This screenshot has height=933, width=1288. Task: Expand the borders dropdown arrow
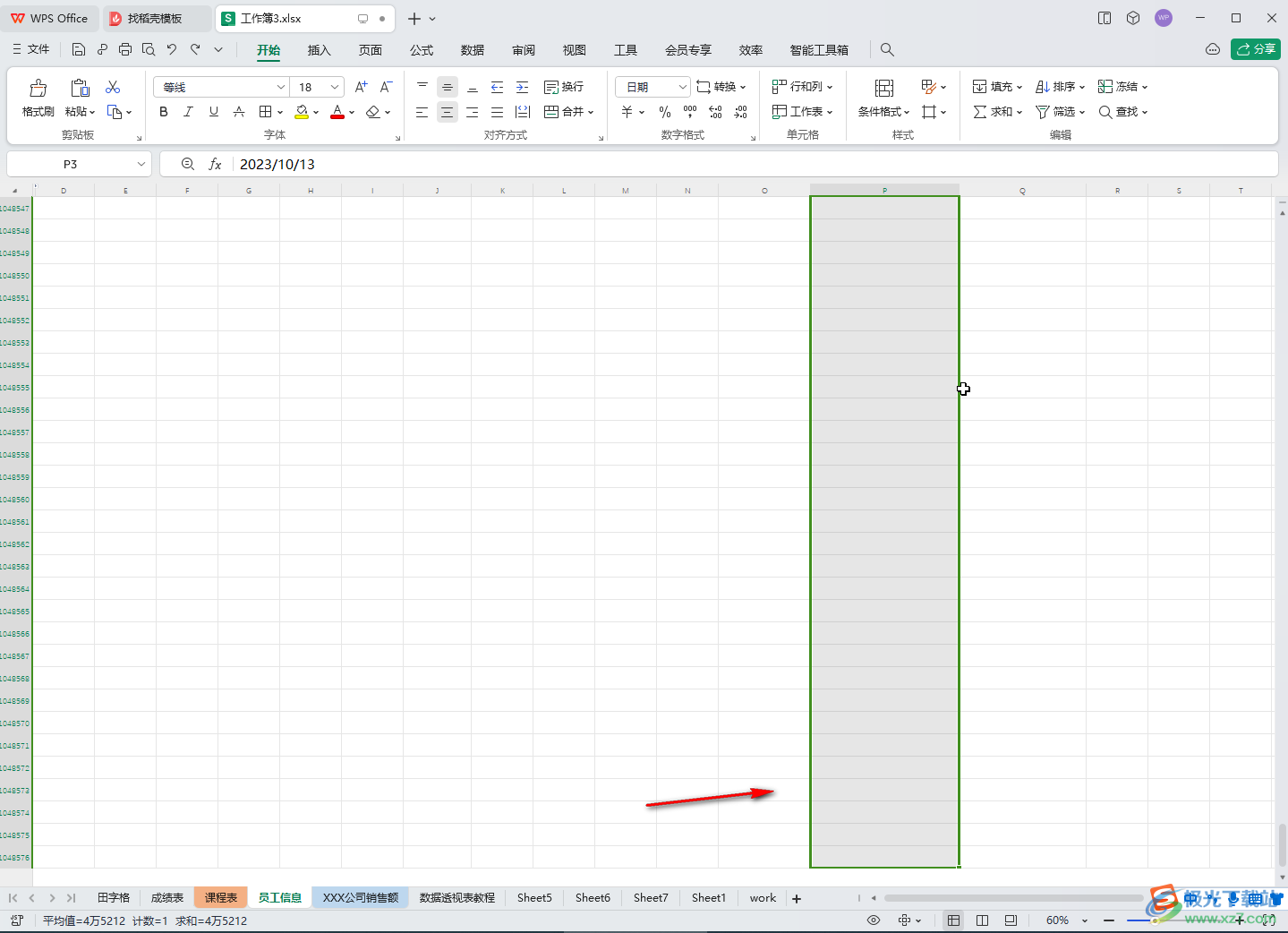280,113
